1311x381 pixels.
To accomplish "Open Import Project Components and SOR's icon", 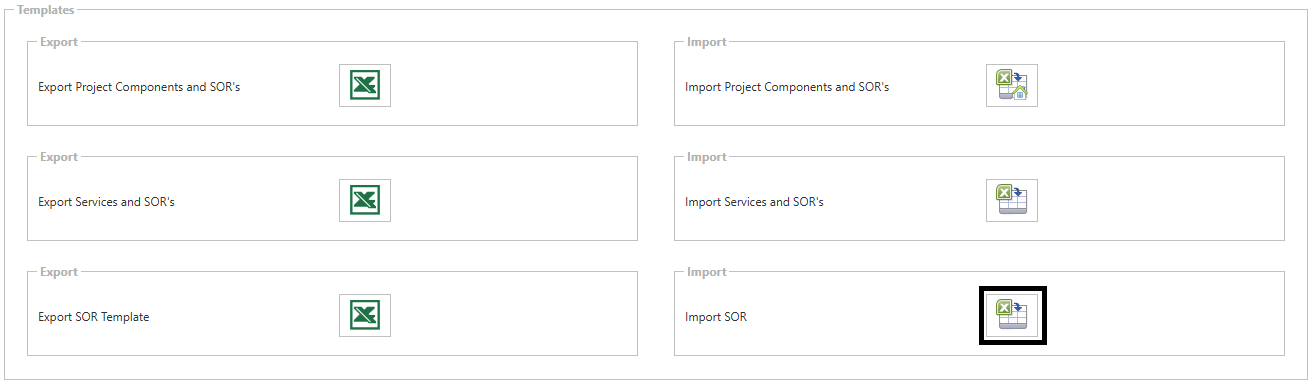I will click(x=1012, y=85).
